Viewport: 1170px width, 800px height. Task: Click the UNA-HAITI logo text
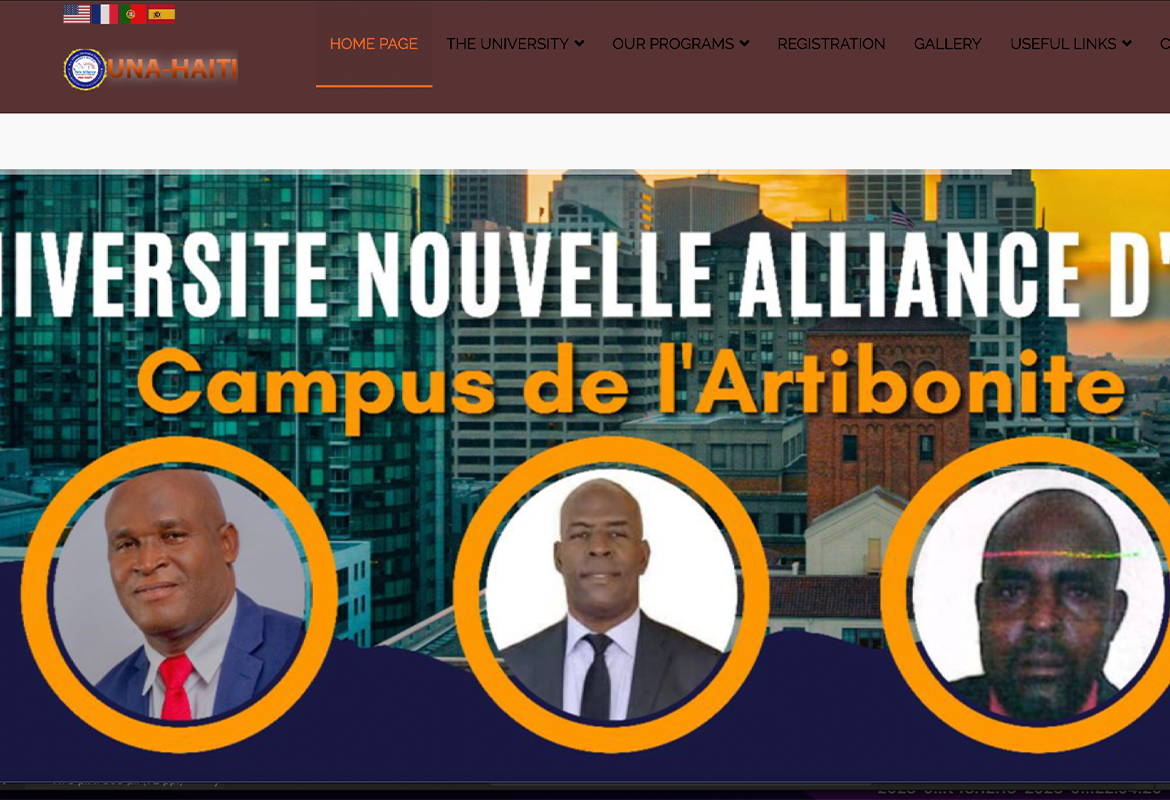[173, 69]
